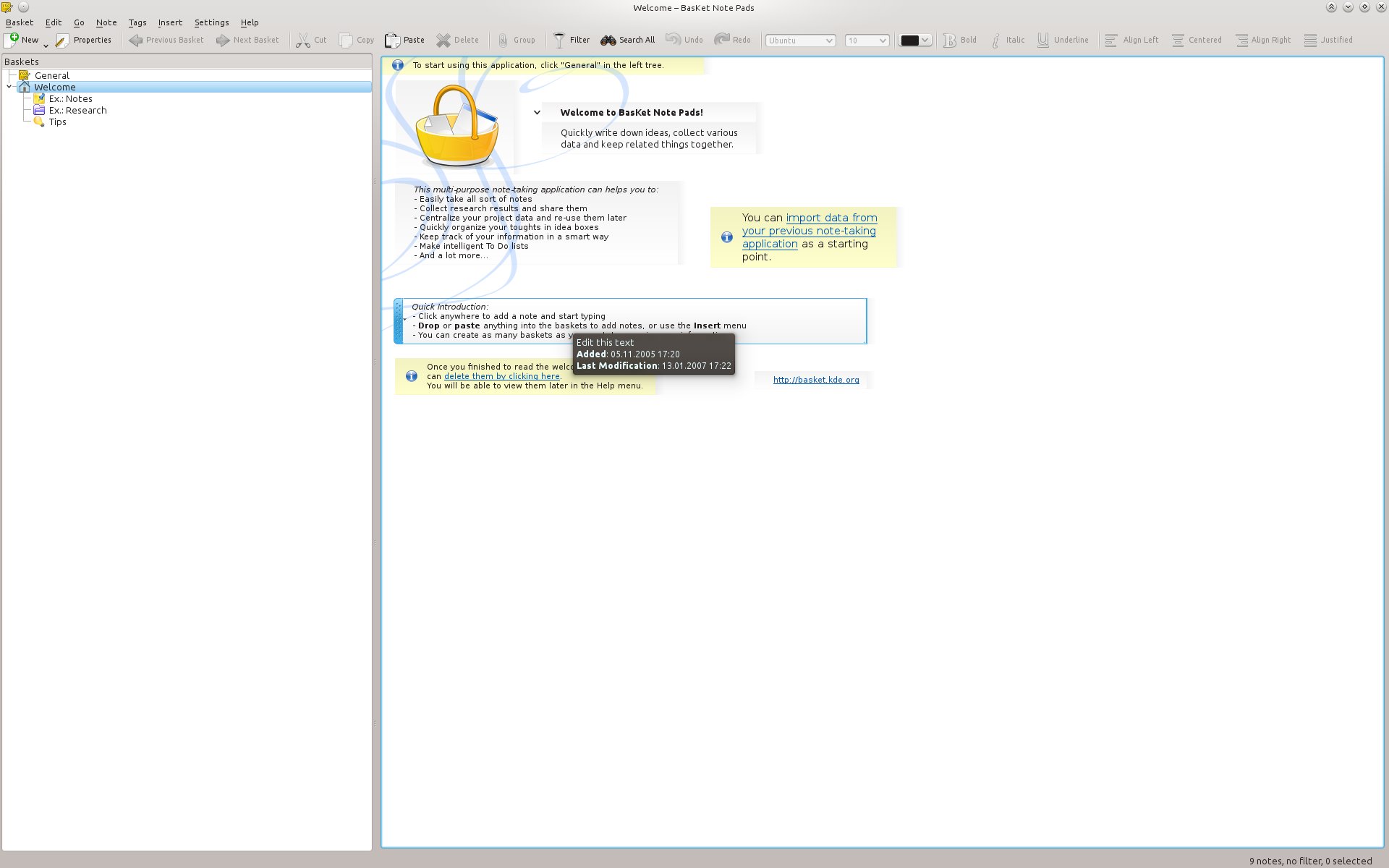Click the Ex.: Research folder icon
The image size is (1389, 868).
(39, 110)
